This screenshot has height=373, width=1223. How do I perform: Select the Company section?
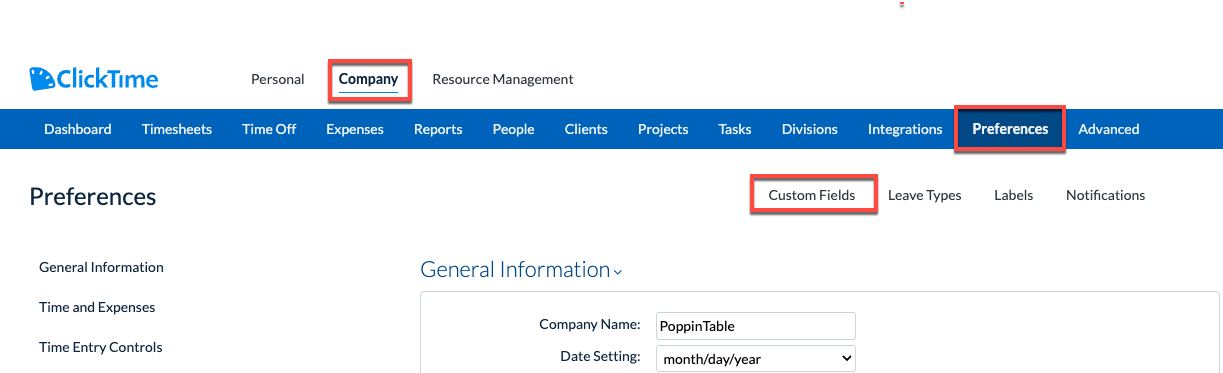click(368, 79)
